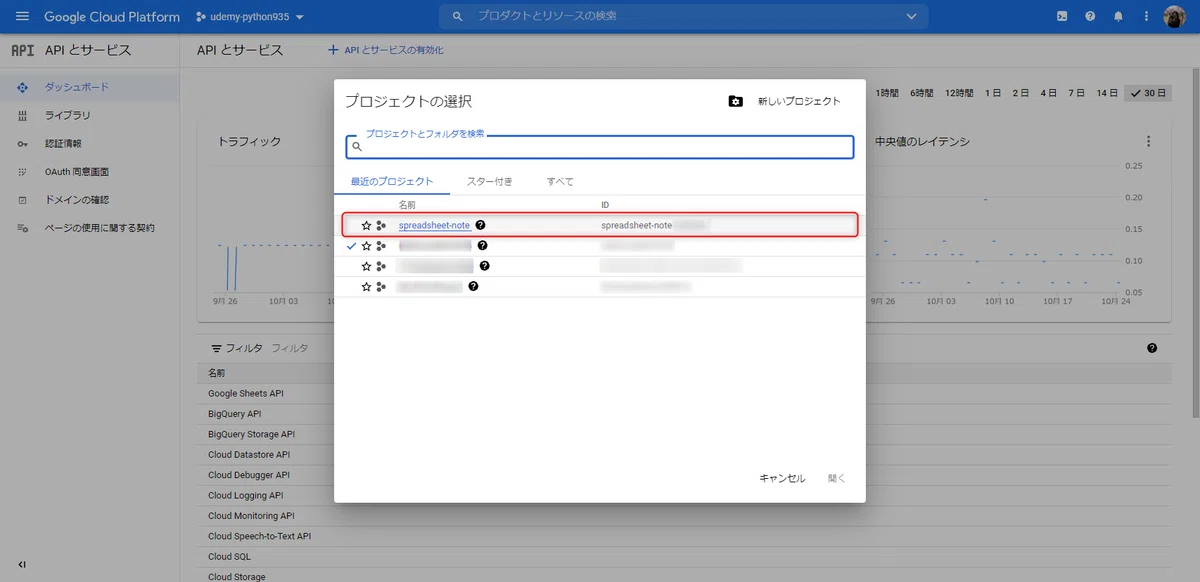
Task: Click the 開く button in dialog
Action: [836, 478]
